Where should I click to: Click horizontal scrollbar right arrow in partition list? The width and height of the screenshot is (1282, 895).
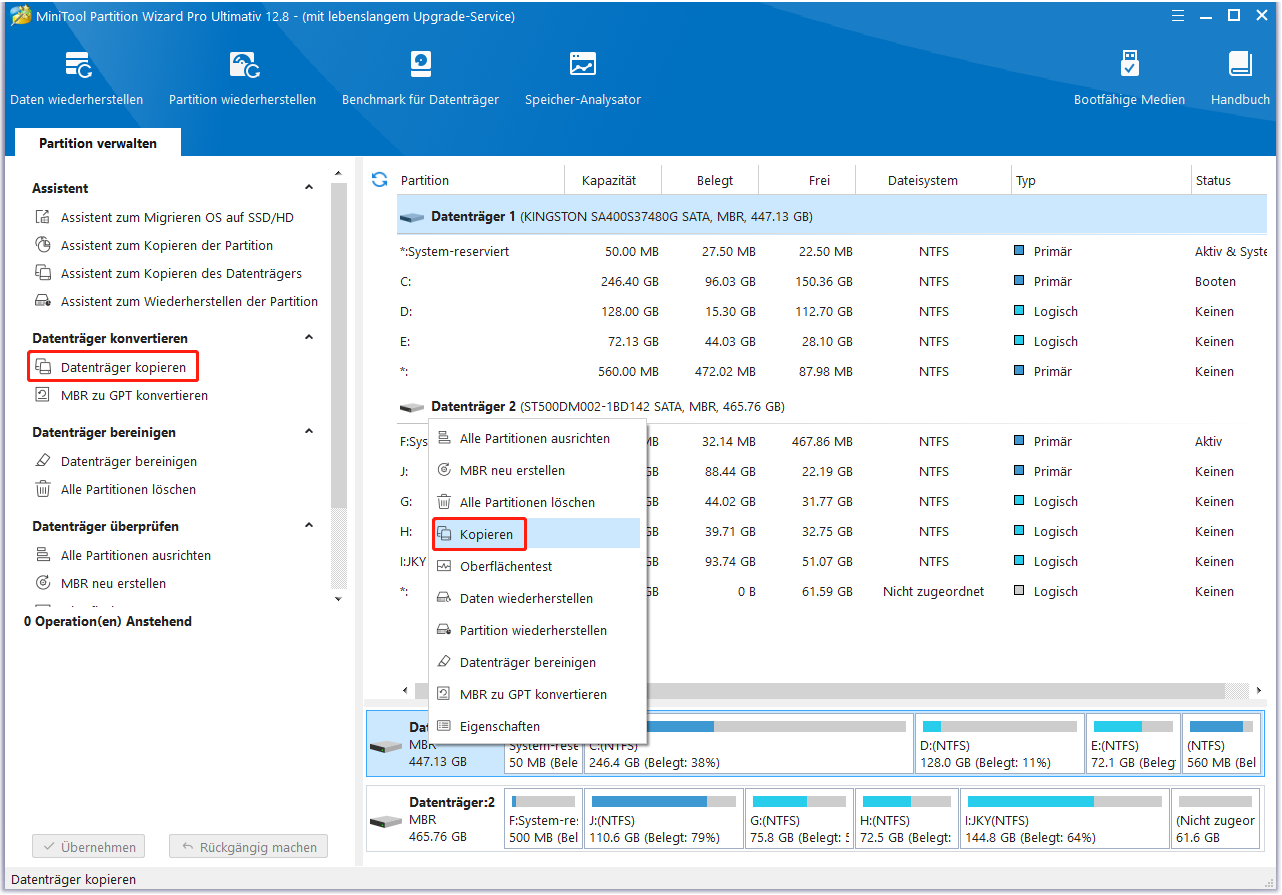(1258, 691)
